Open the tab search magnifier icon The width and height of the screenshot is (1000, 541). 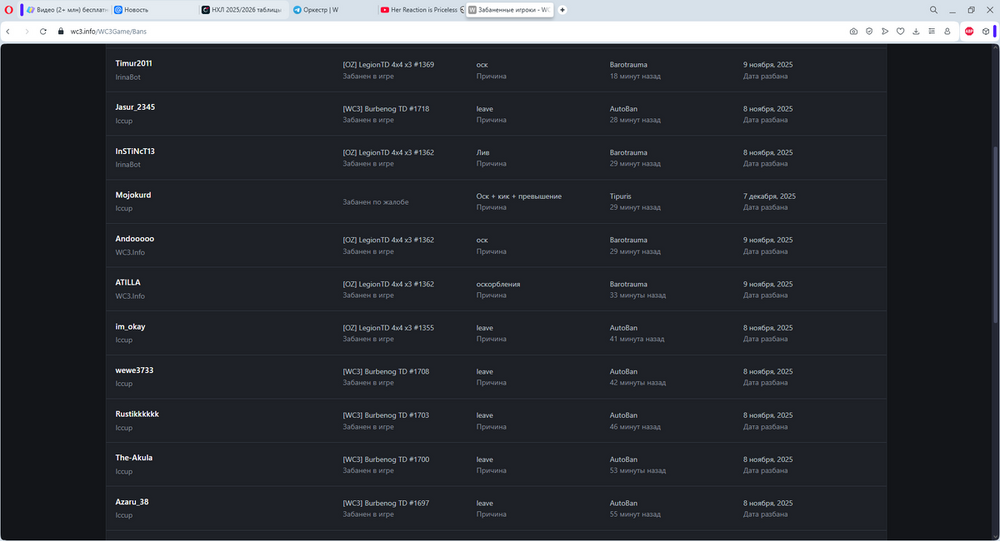933,9
